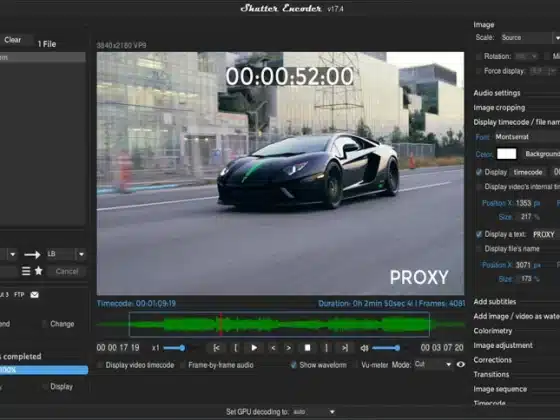Jump to the out point marker
The image size is (560, 420).
point(345,348)
